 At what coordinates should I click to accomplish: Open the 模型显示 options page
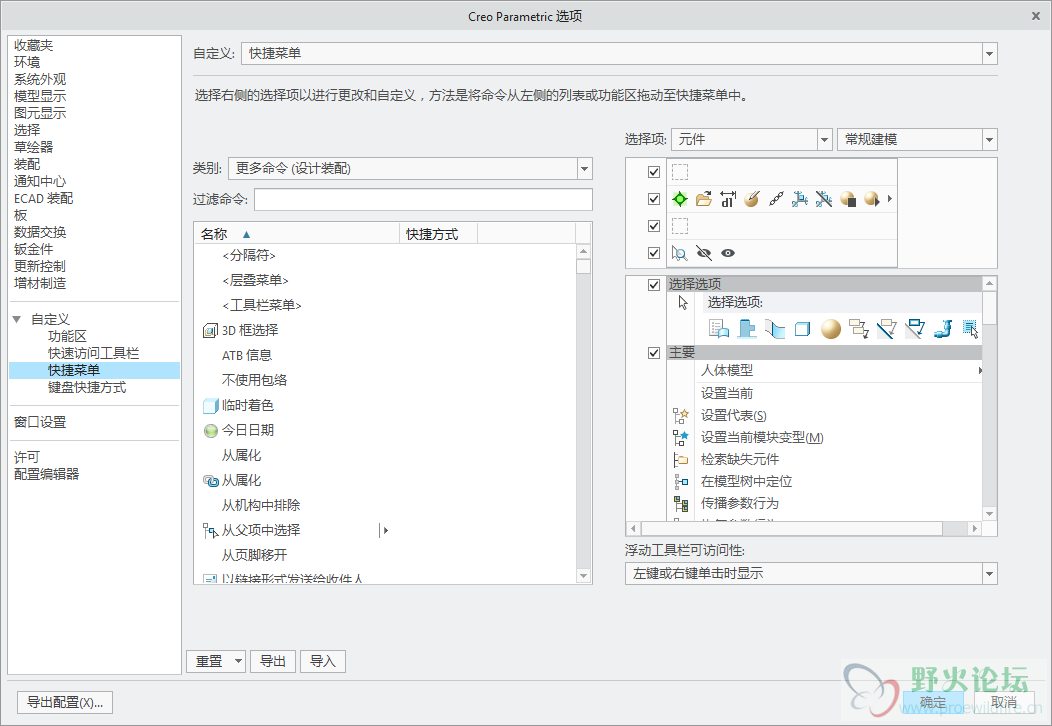pyautogui.click(x=40, y=96)
